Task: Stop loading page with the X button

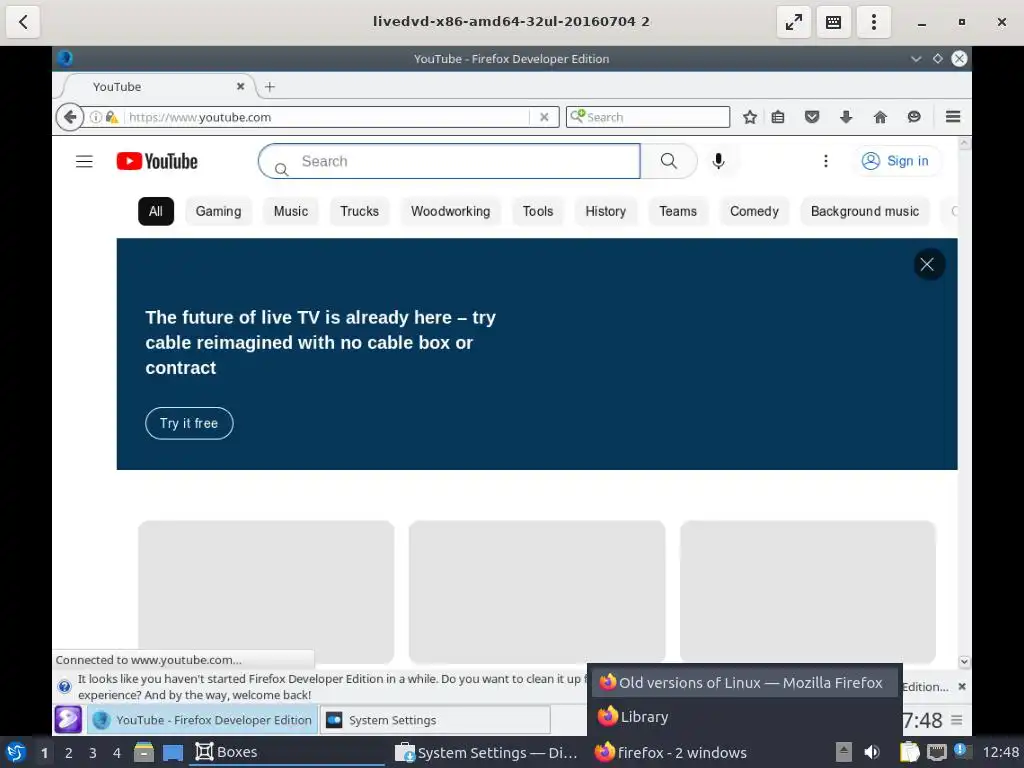Action: 544,117
